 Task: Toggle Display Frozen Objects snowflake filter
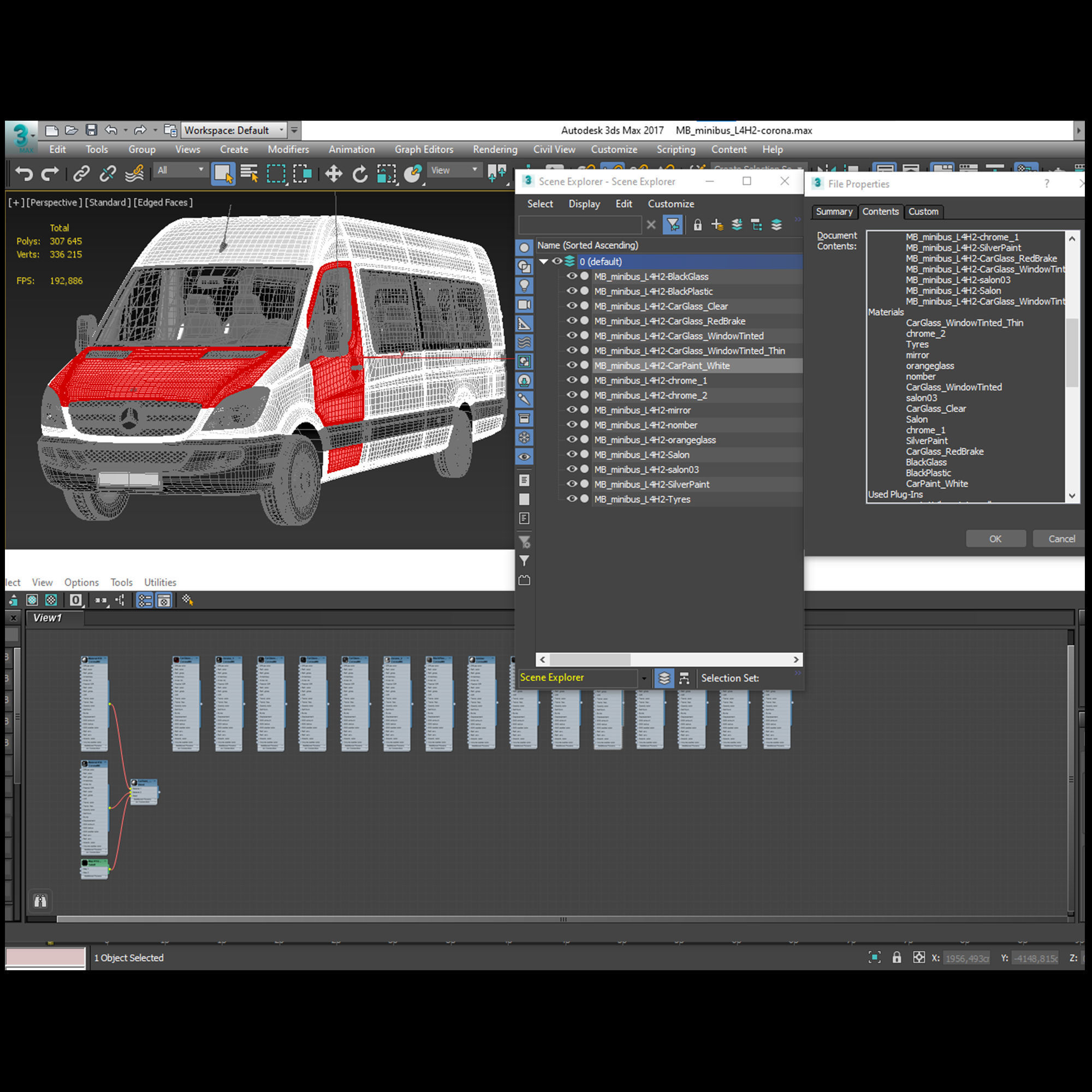[x=525, y=437]
